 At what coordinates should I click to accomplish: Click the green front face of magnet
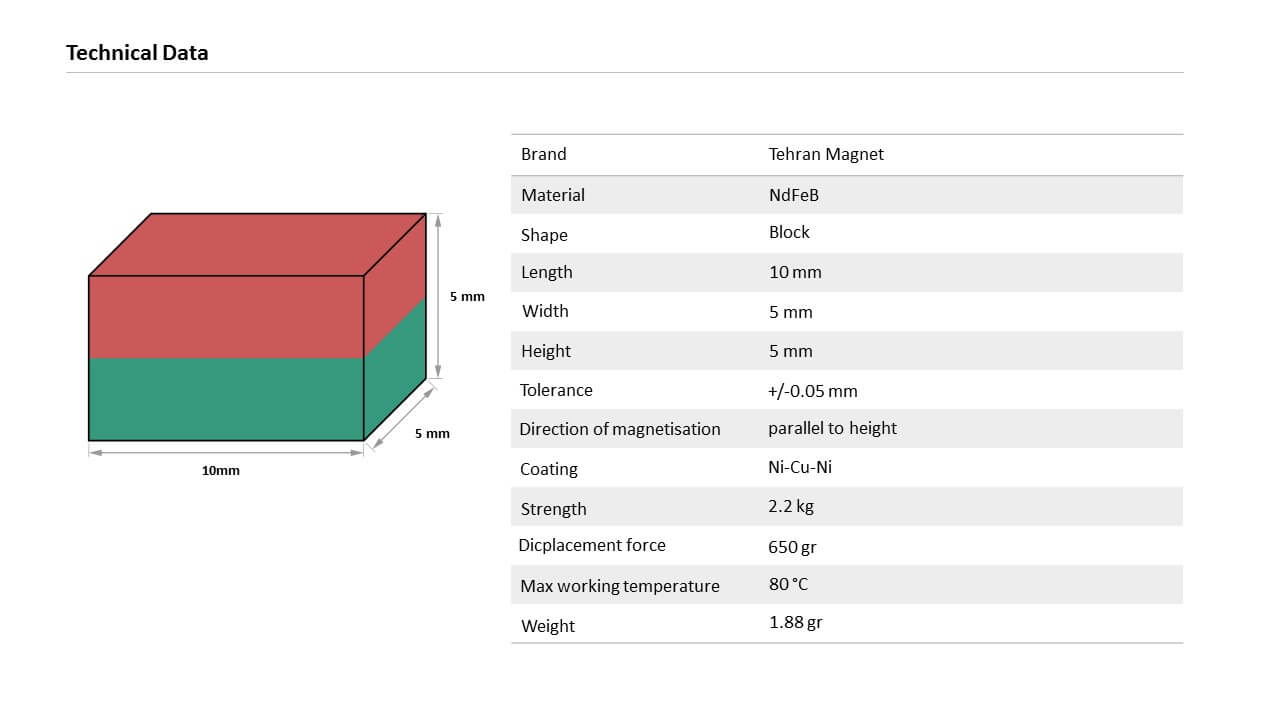click(226, 399)
